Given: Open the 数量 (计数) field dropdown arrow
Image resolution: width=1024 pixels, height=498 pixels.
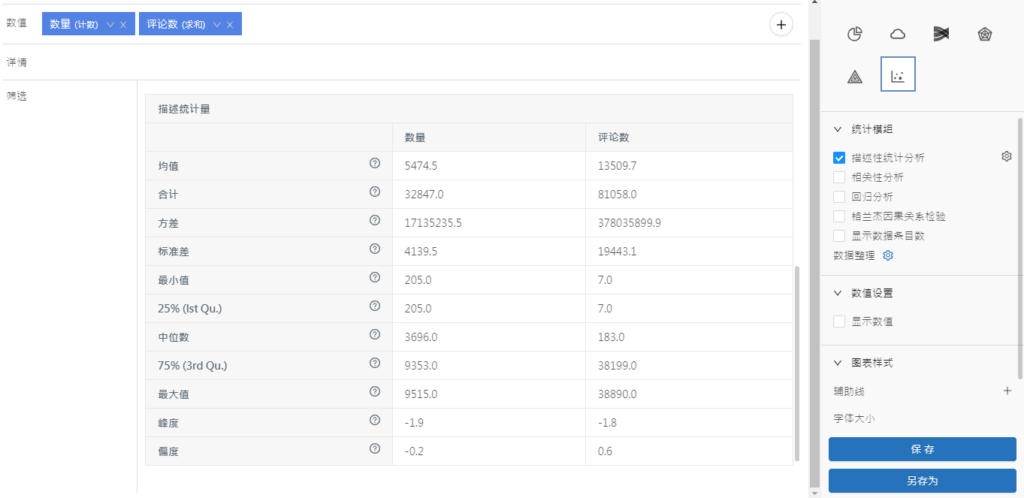Looking at the screenshot, I should pyautogui.click(x=110, y=24).
